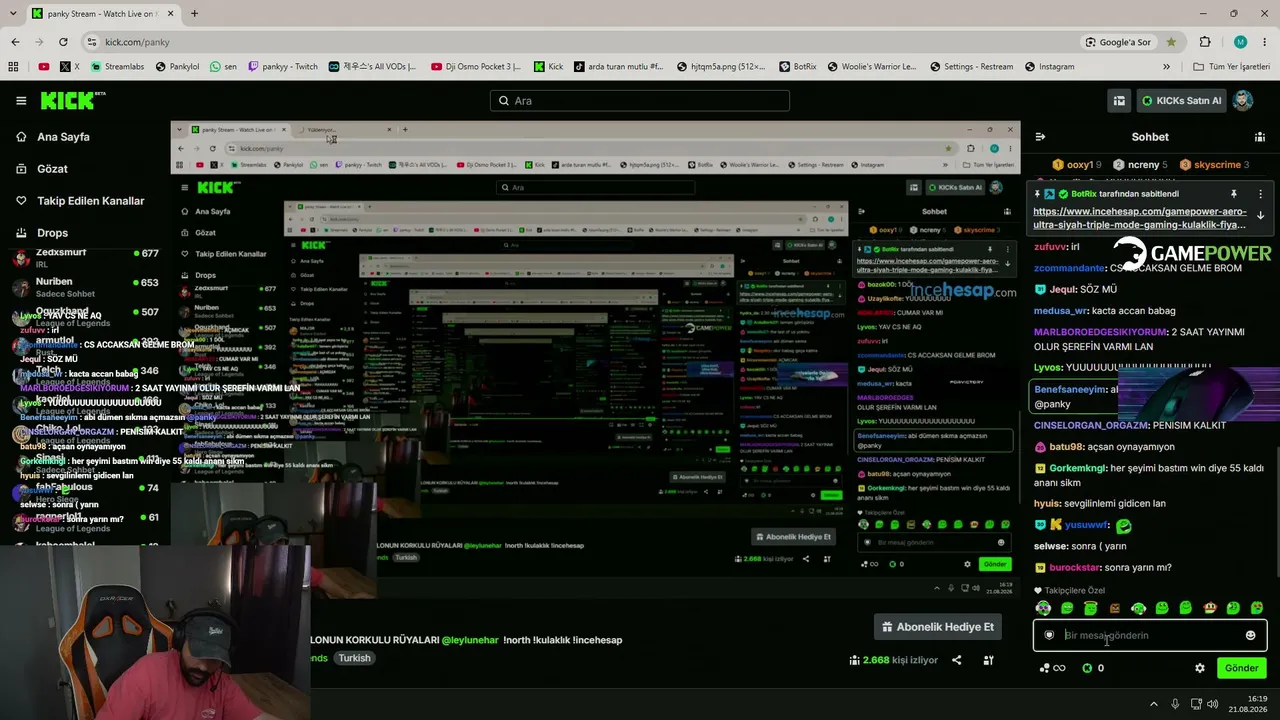Open the Settings - Restream bookmark

(970, 67)
